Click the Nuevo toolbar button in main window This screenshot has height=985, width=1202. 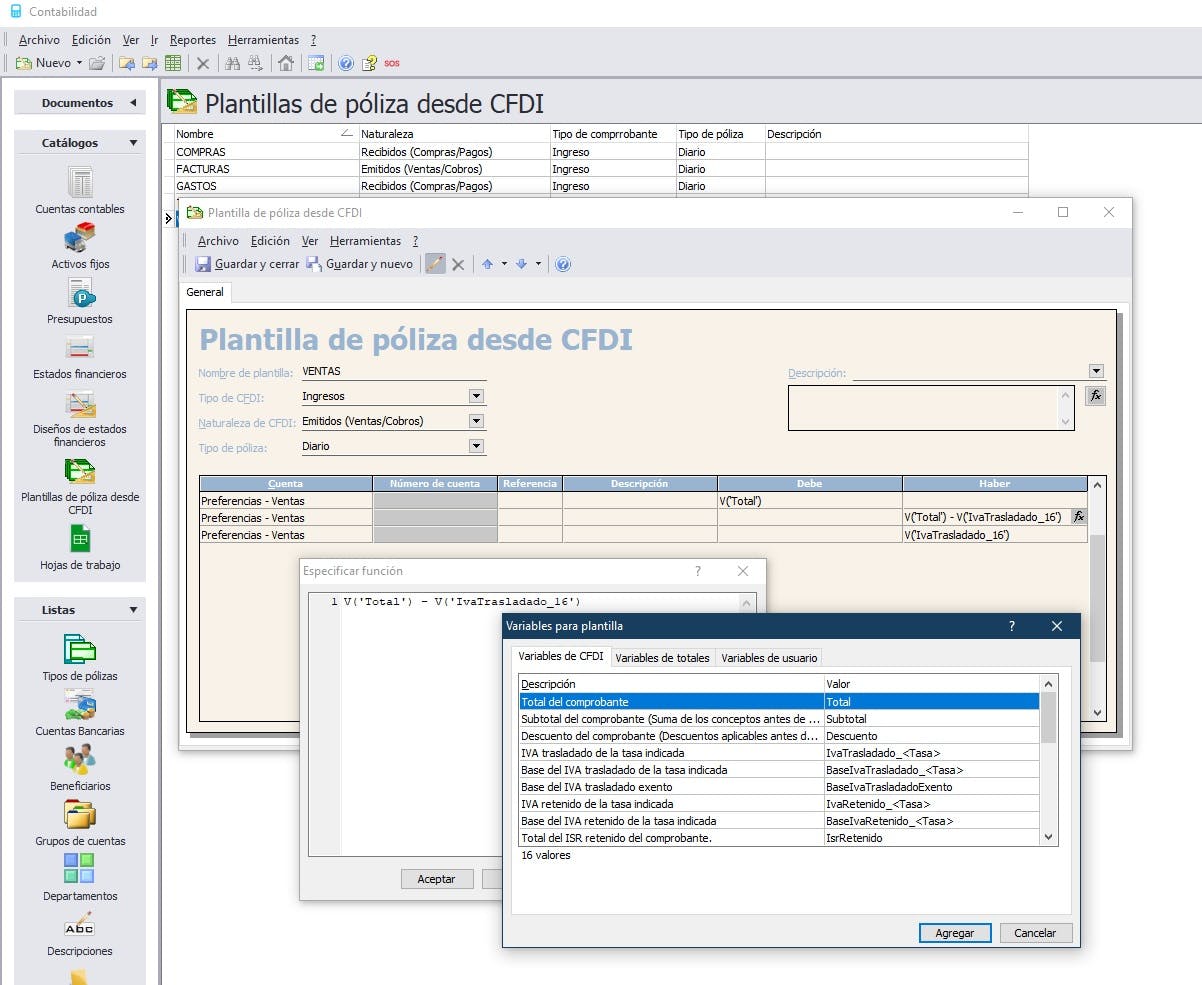pos(44,63)
